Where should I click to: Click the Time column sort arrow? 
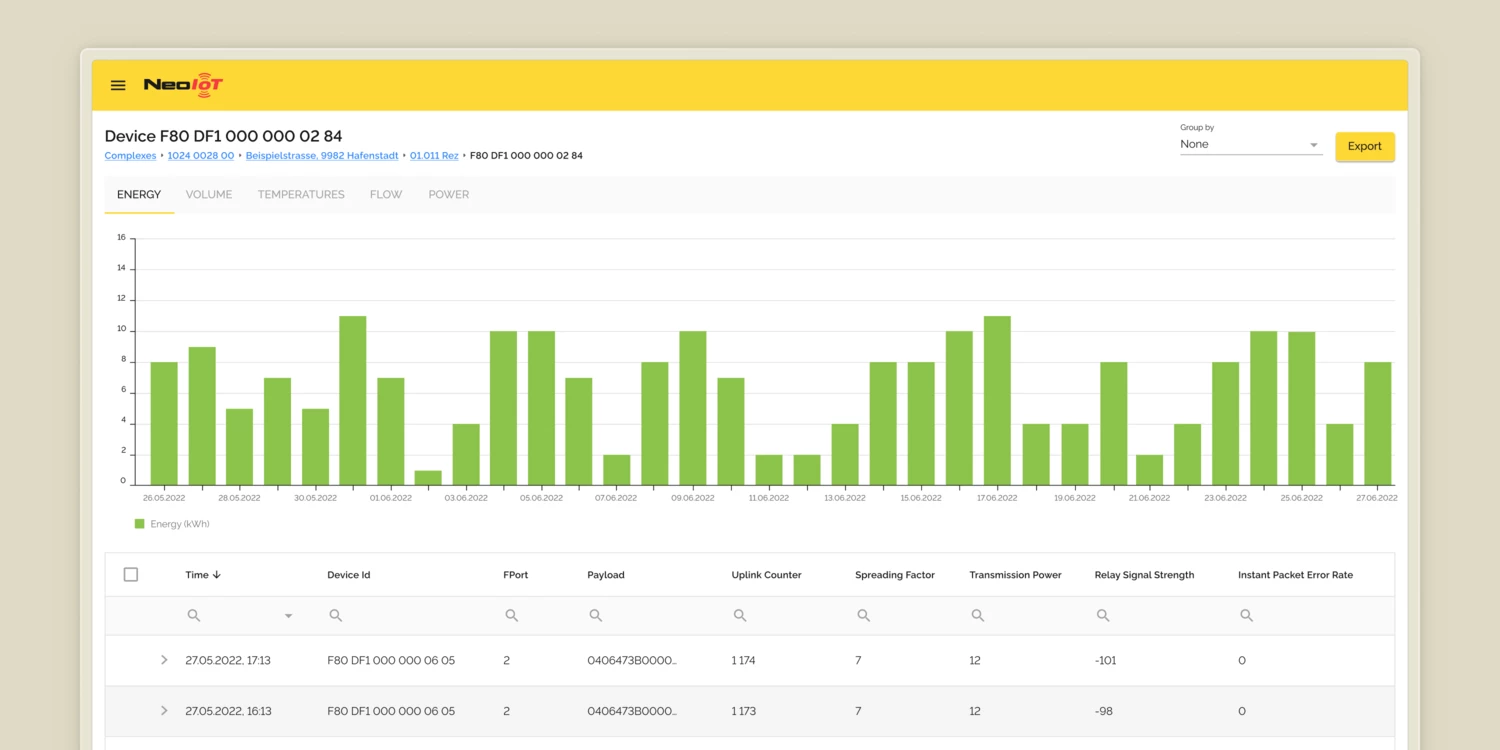pos(217,575)
